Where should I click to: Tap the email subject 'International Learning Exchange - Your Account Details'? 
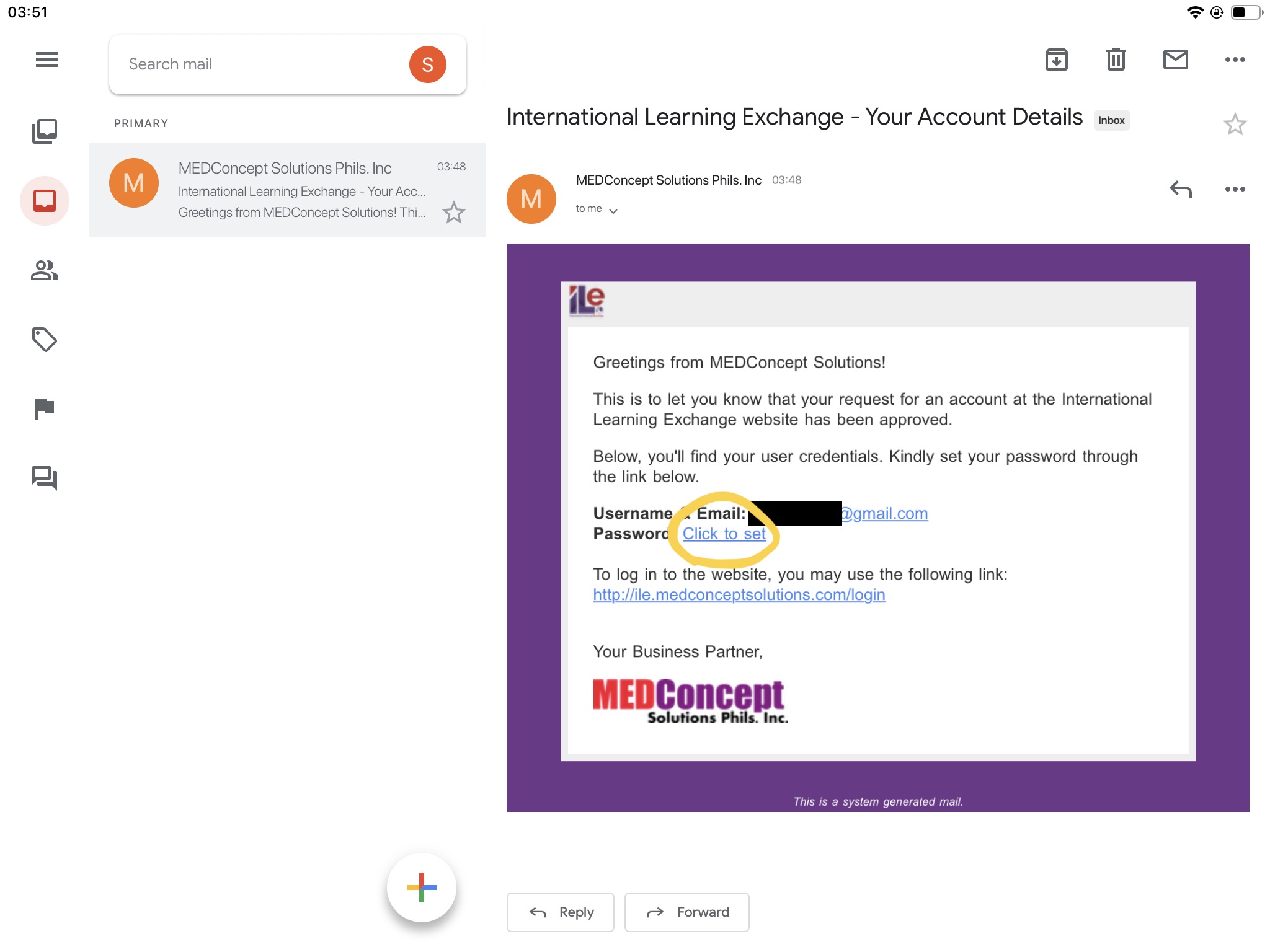coord(795,117)
